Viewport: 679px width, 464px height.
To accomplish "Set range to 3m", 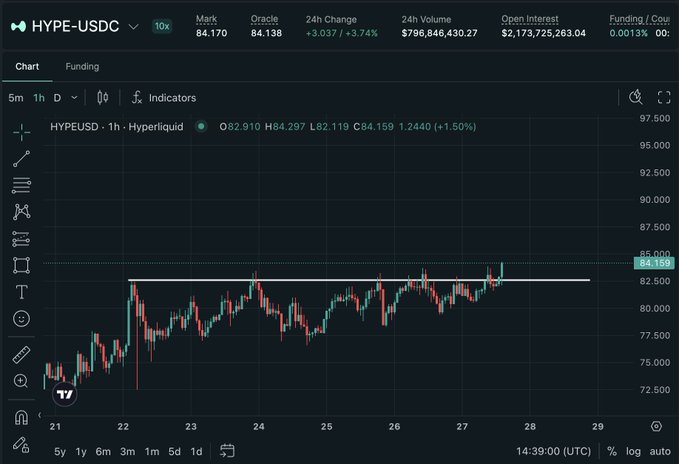I will pyautogui.click(x=127, y=451).
